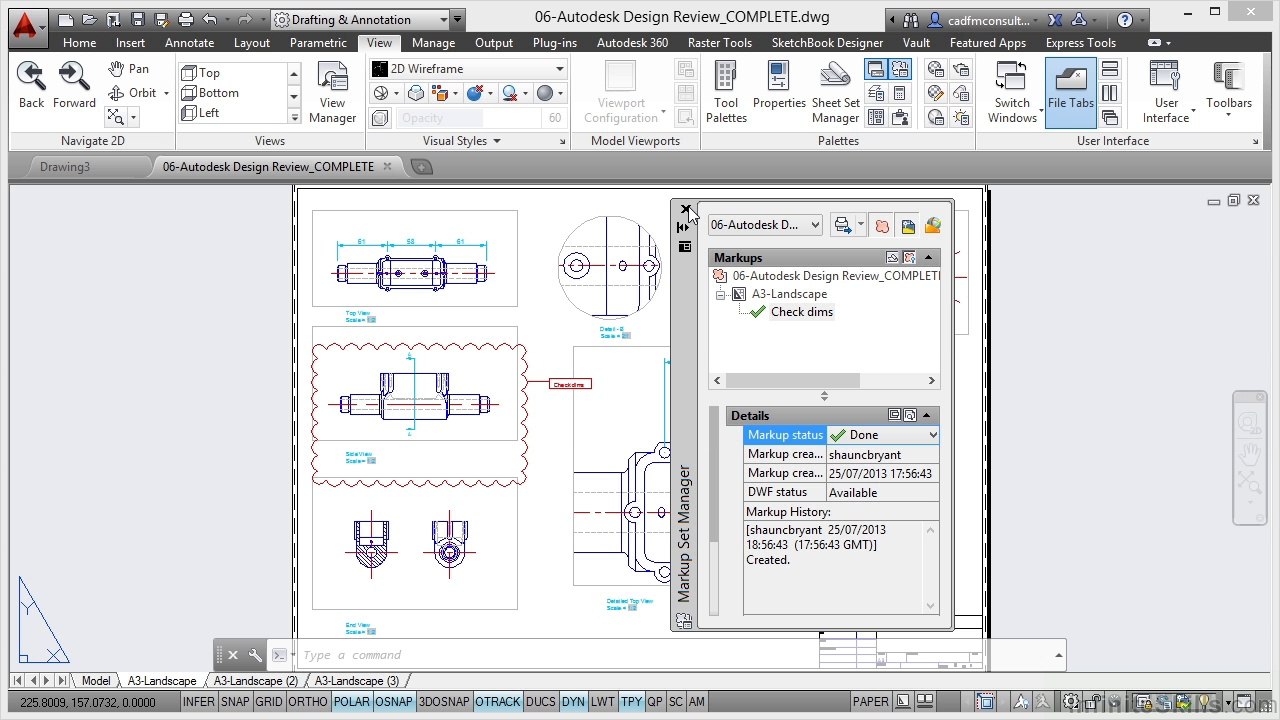
Task: Click View Redline Geometry icon in Markup panel
Action: (x=882, y=226)
